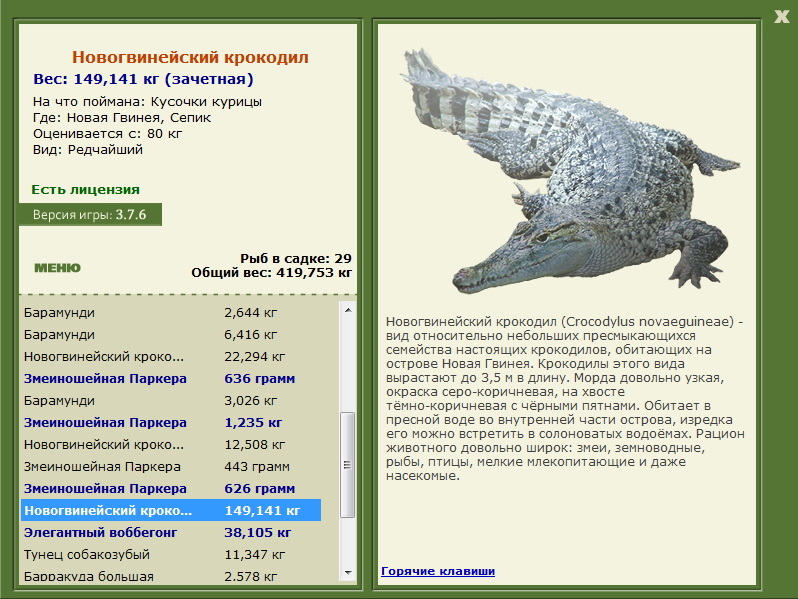798x599 pixels.
Task: Click the Версия игры: 3.7.6 label
Action: point(90,215)
